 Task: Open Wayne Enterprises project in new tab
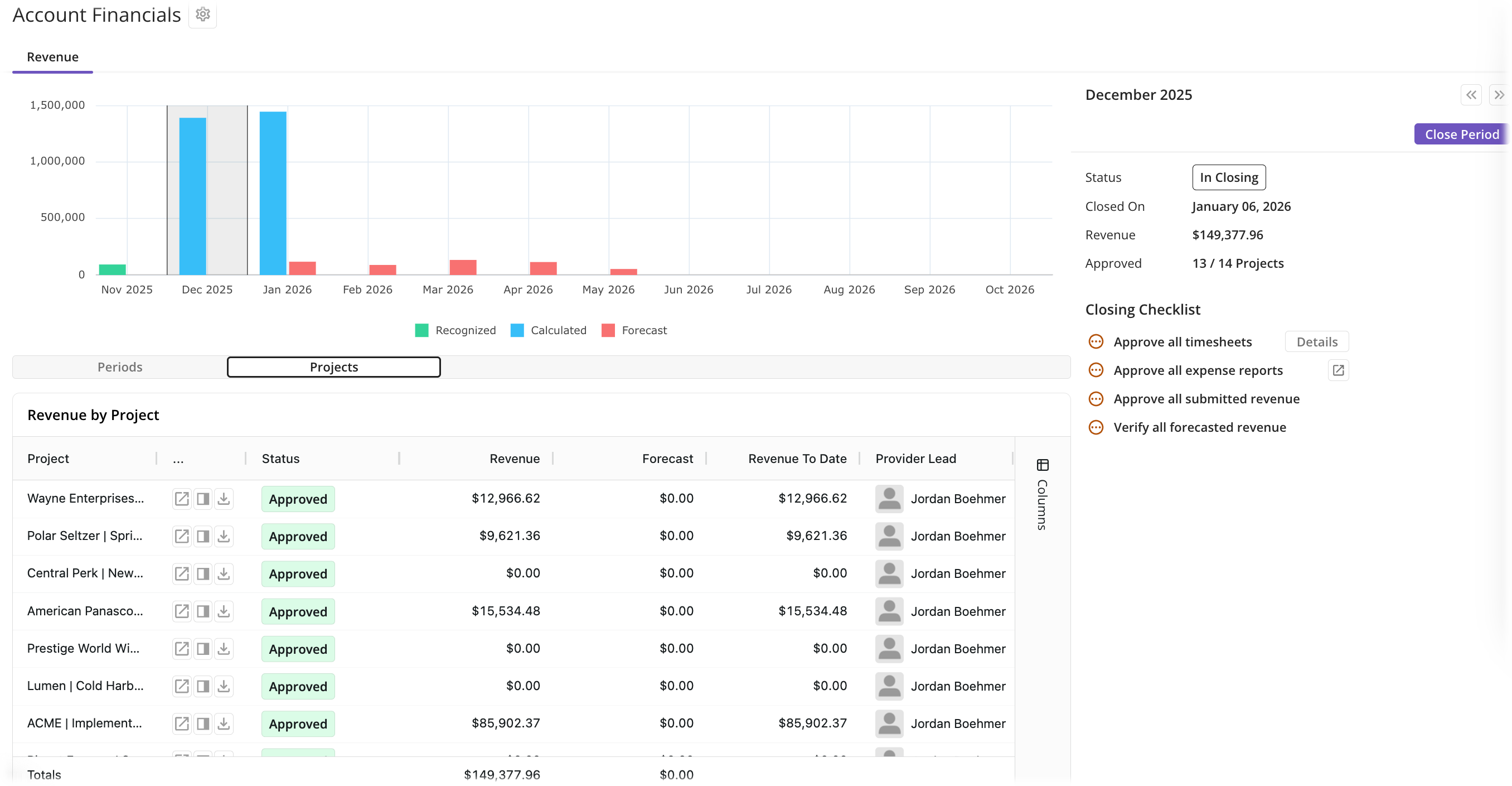(181, 498)
